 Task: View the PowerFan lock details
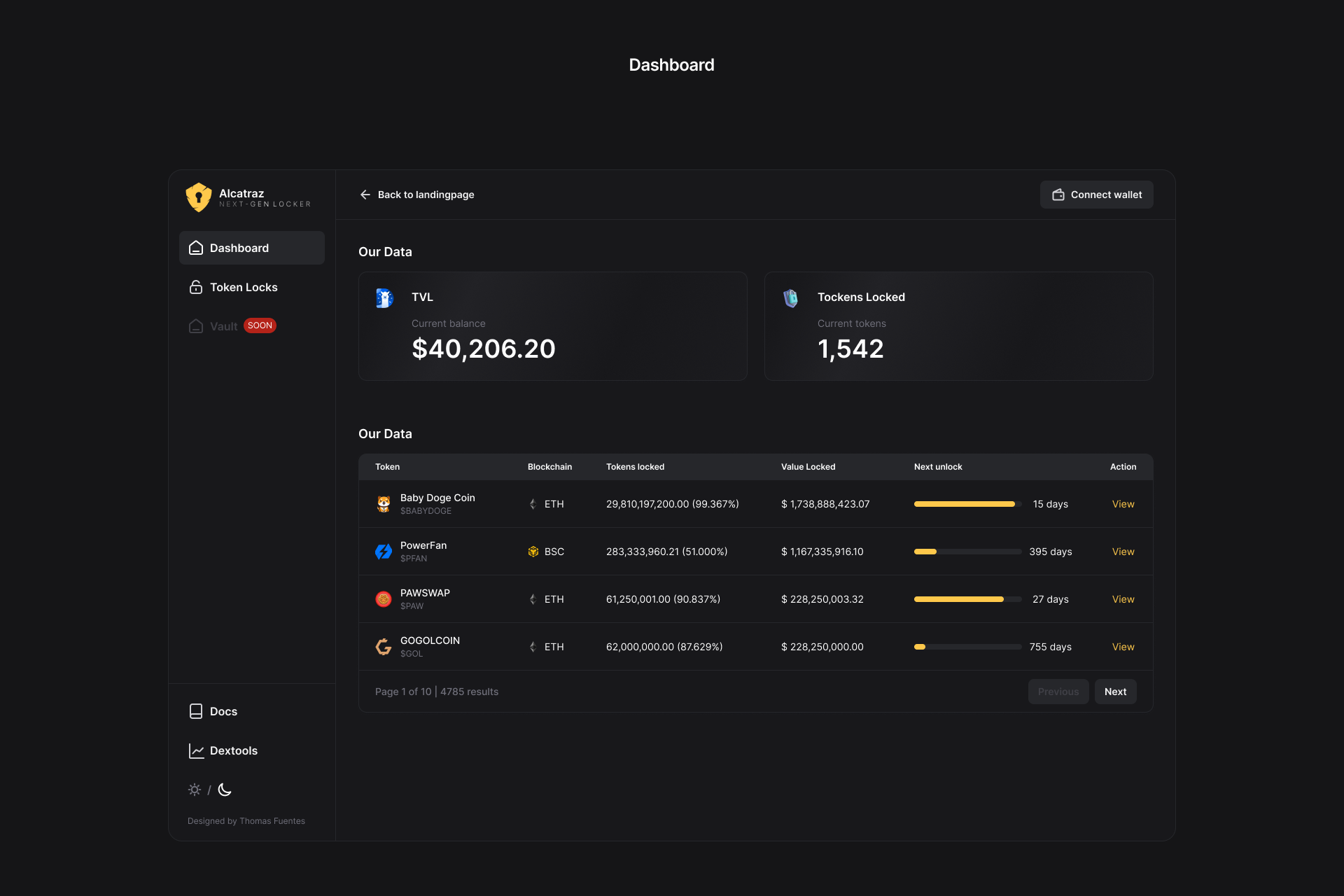pos(1123,552)
